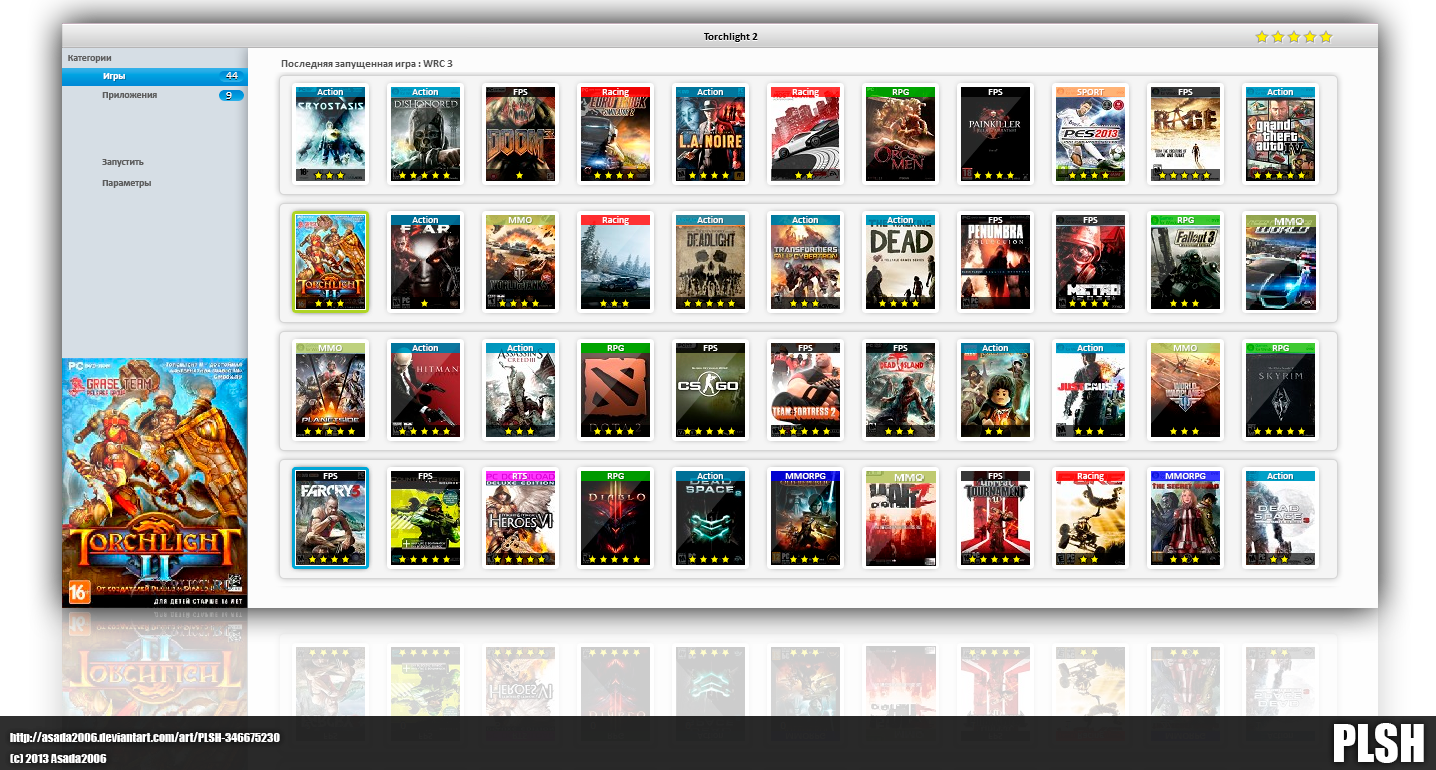Select the WarZ MMO cover
The width and height of the screenshot is (1436, 770).
(900, 518)
